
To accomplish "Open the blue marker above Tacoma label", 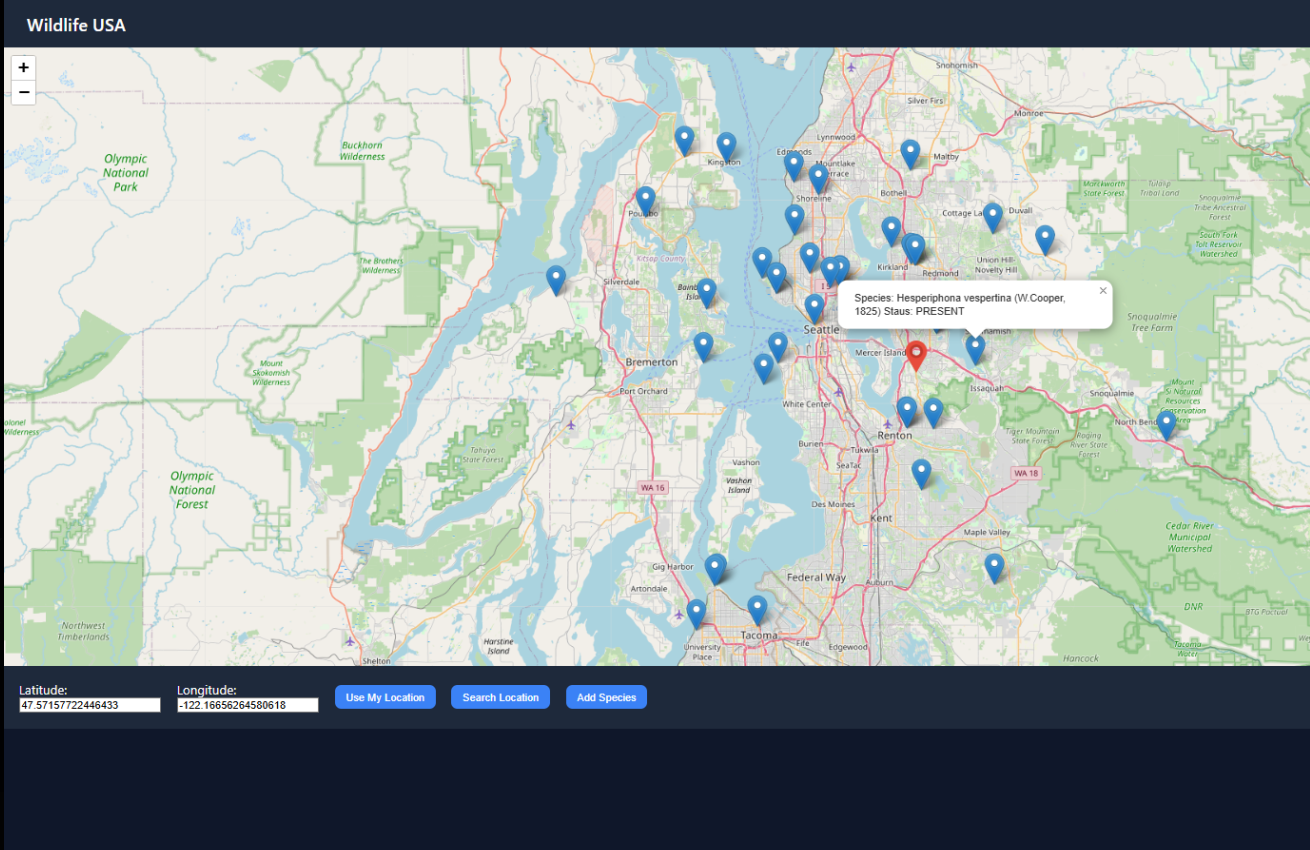I will (x=758, y=609).
